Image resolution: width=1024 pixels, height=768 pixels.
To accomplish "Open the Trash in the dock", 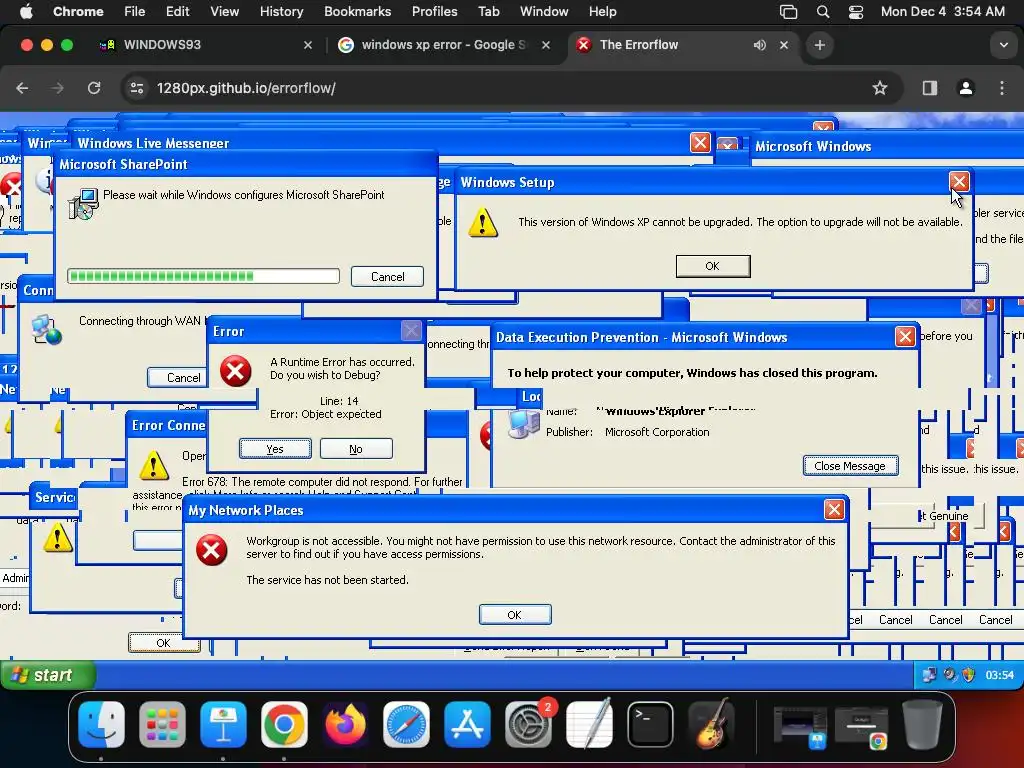I will [x=922, y=724].
